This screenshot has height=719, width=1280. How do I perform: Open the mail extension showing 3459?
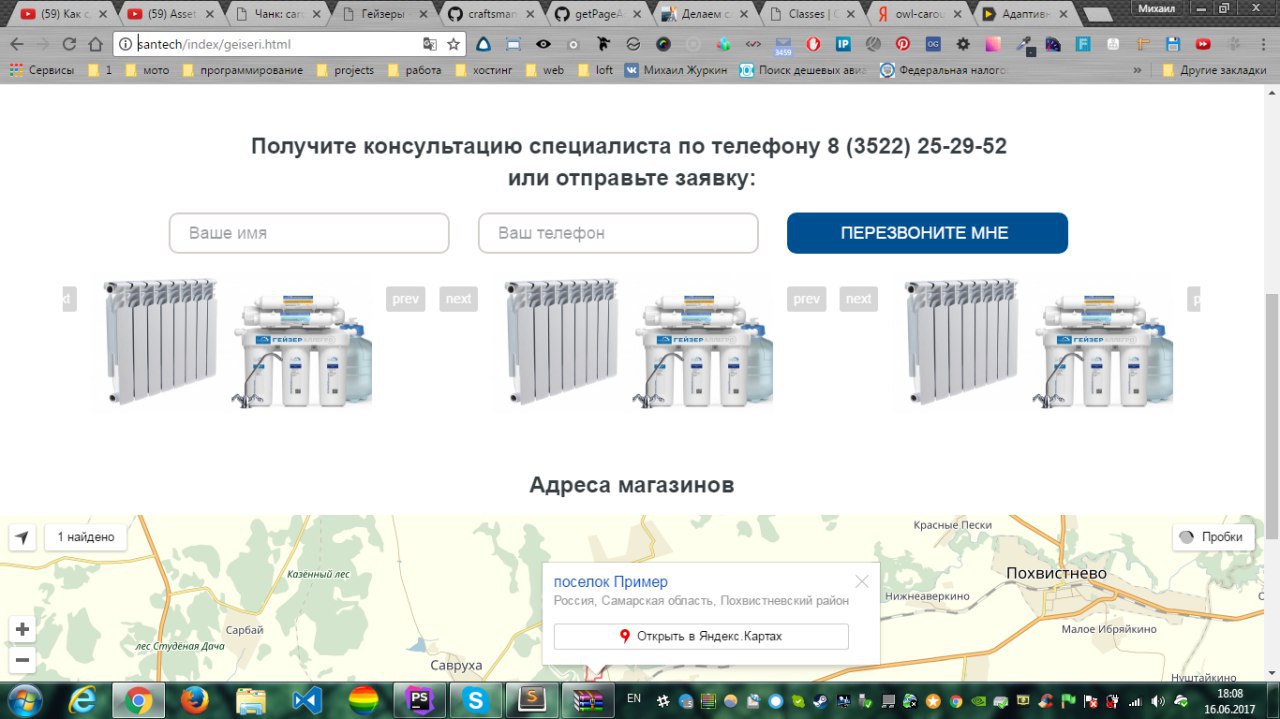click(x=783, y=45)
